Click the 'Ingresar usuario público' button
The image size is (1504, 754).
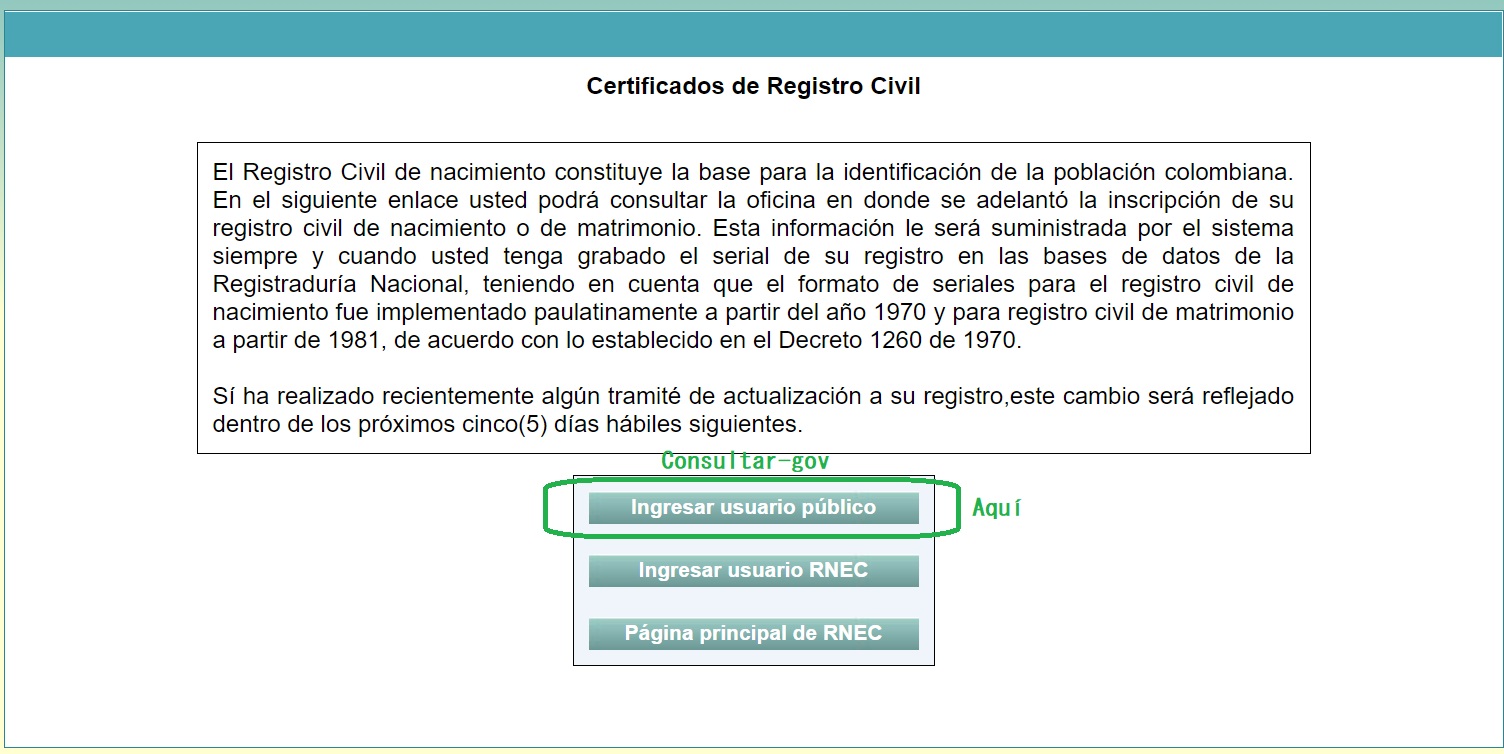click(x=753, y=508)
